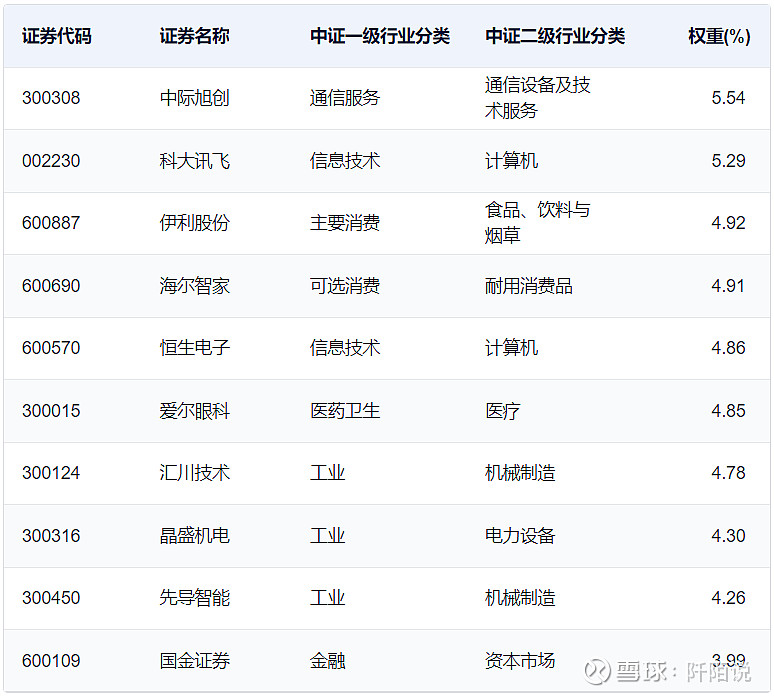
Task: Select the name 海尔智家
Action: (x=194, y=286)
